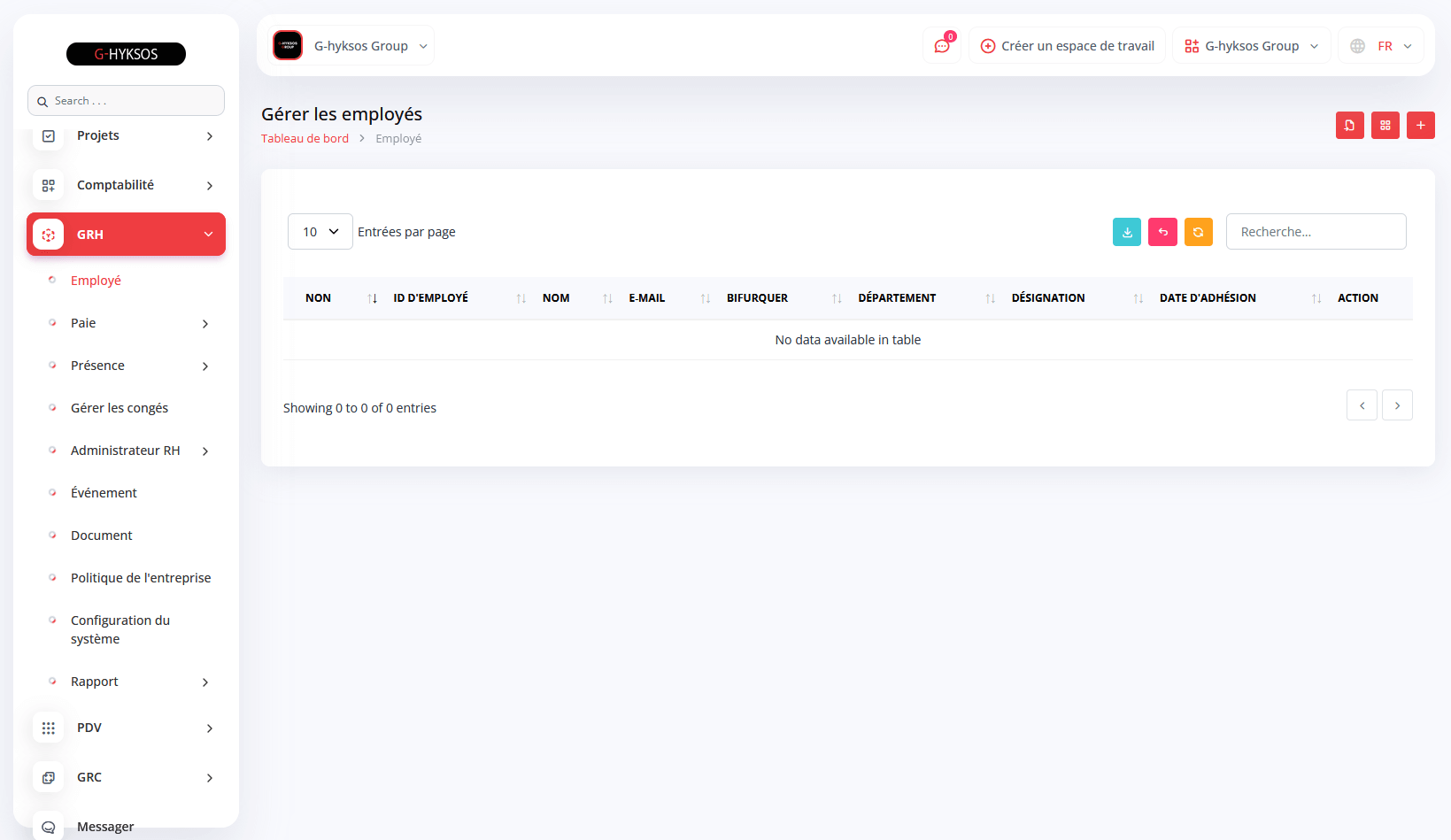This screenshot has height=840, width=1451.
Task: Go to previous page arrow in pagination
Action: pyautogui.click(x=1362, y=405)
